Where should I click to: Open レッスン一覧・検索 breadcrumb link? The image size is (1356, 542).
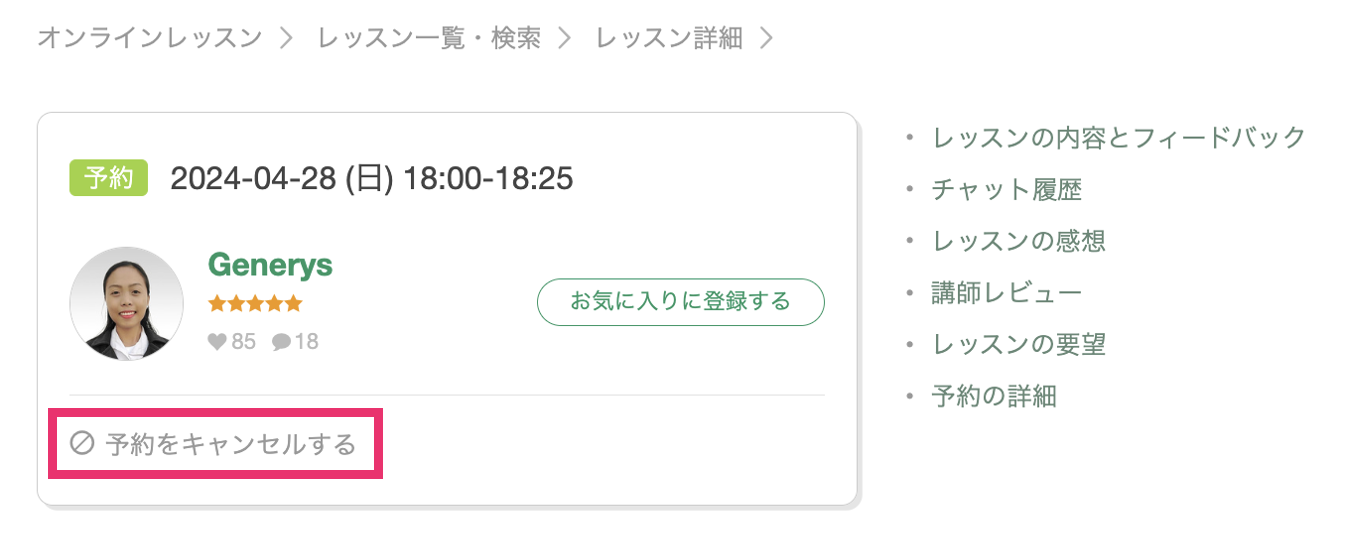429,39
